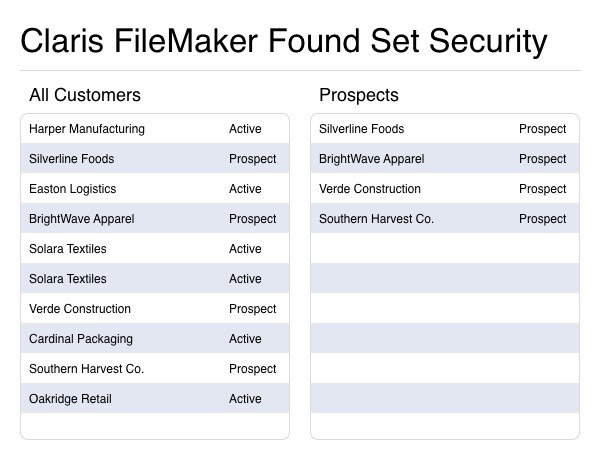Select Harper Manufacturing row in All Customers
This screenshot has width=600, height=460.
point(87,129)
